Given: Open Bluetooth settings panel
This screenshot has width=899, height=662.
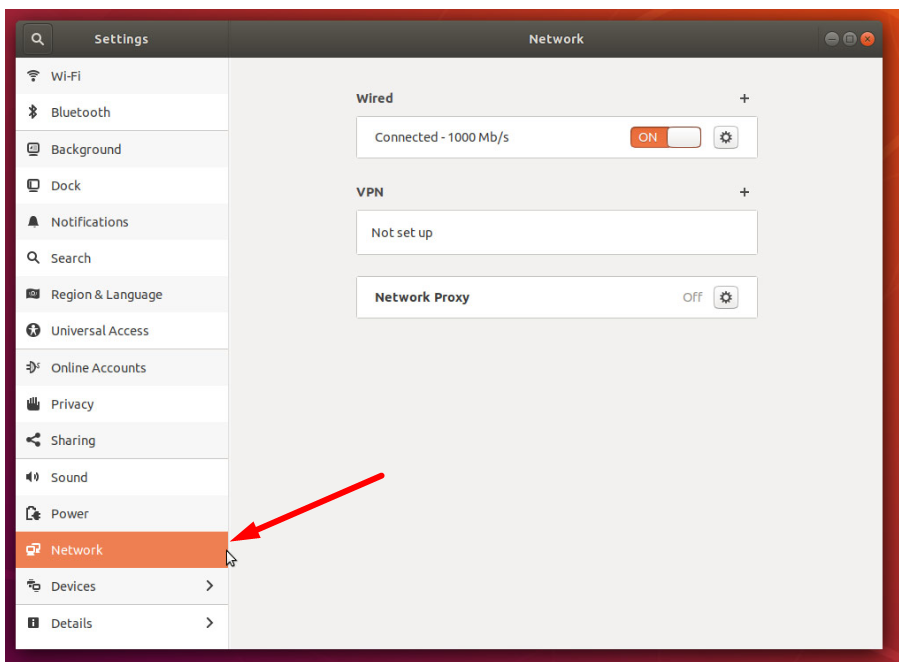Looking at the screenshot, I should tap(122, 112).
